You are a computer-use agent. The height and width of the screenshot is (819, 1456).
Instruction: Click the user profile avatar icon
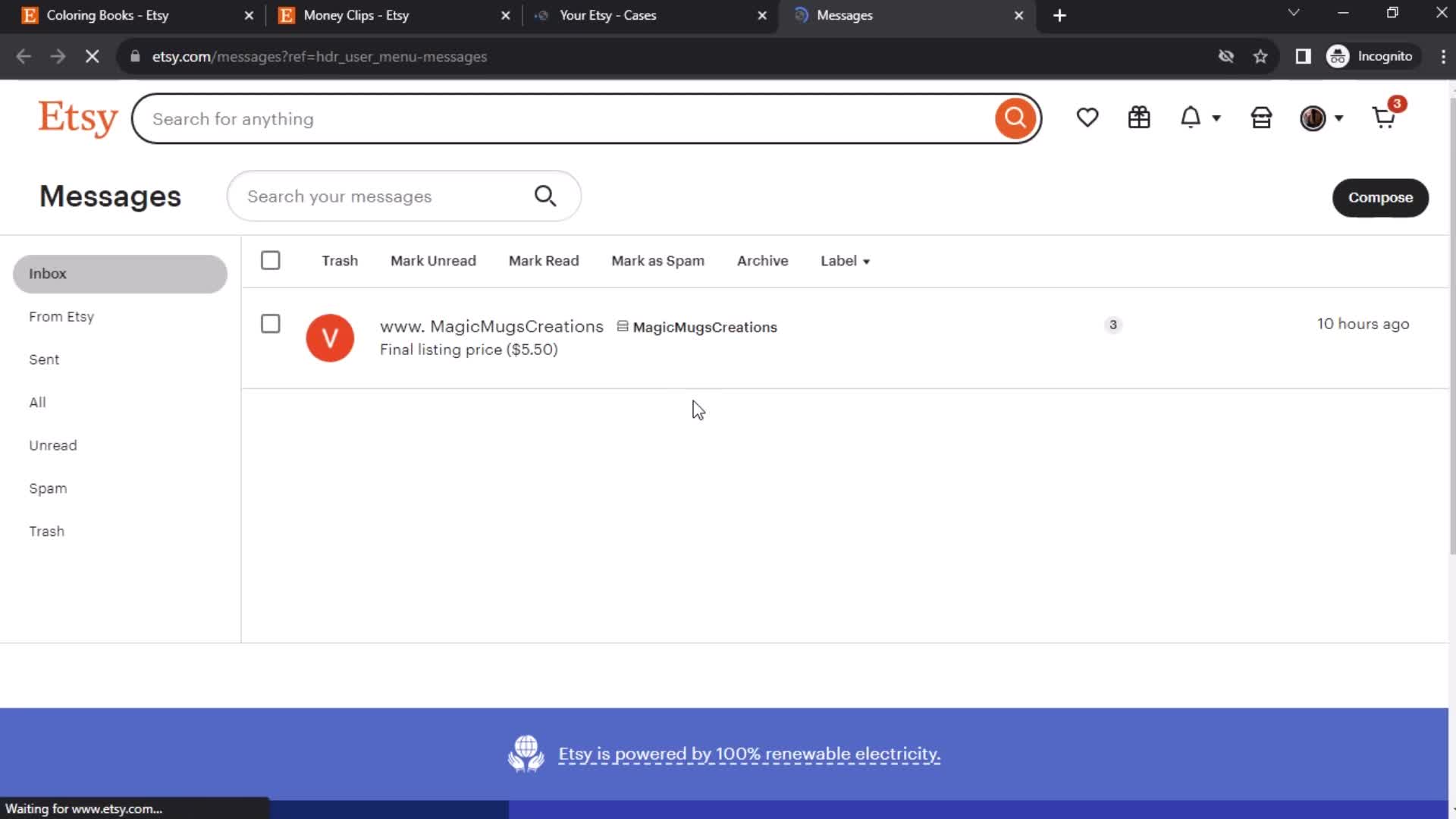(x=1314, y=118)
